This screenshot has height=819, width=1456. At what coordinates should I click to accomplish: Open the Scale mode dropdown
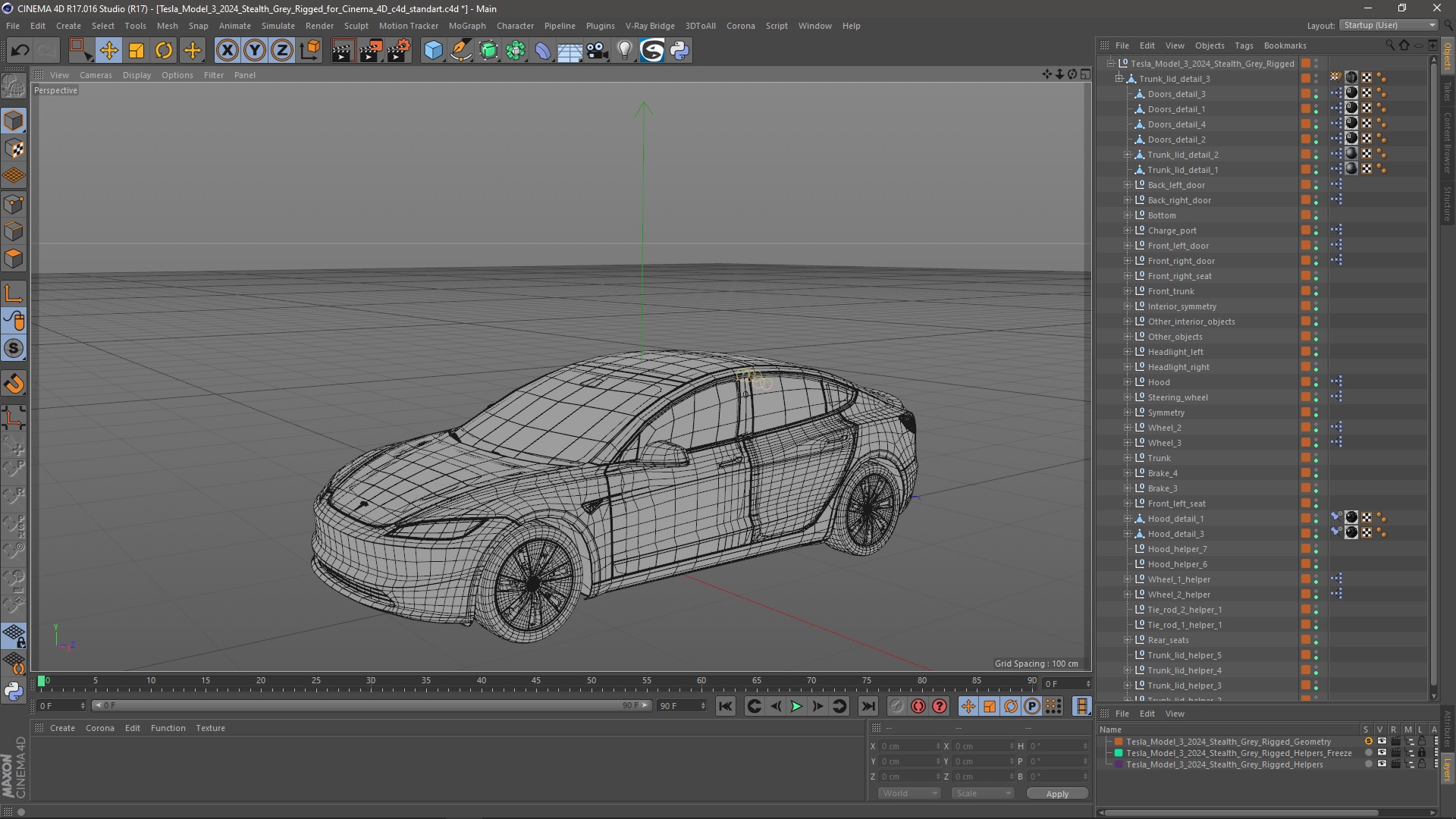point(982,793)
